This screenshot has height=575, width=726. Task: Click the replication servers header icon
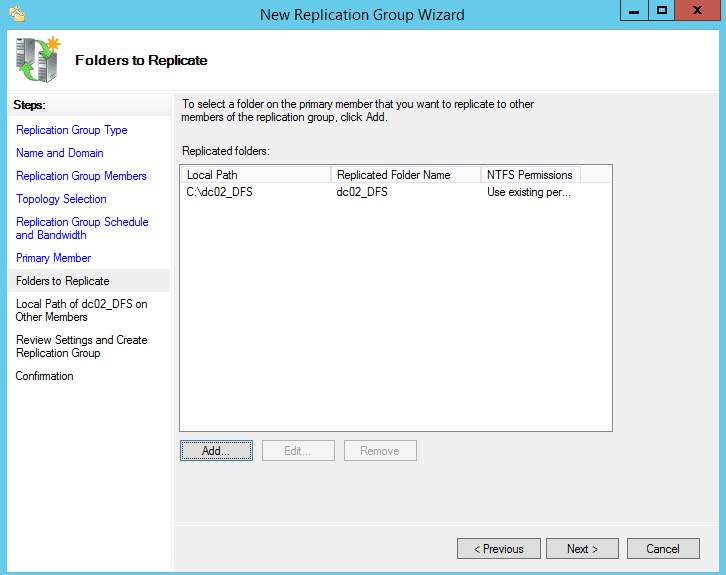38,60
